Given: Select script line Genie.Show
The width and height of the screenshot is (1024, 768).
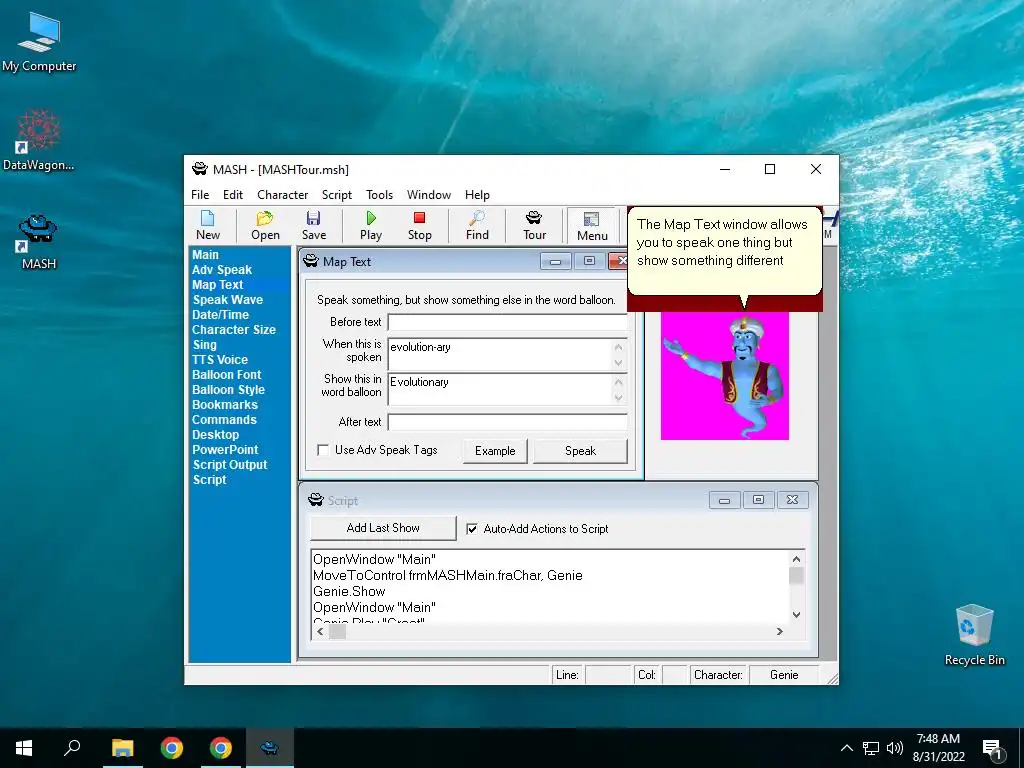Looking at the screenshot, I should [x=349, y=592].
